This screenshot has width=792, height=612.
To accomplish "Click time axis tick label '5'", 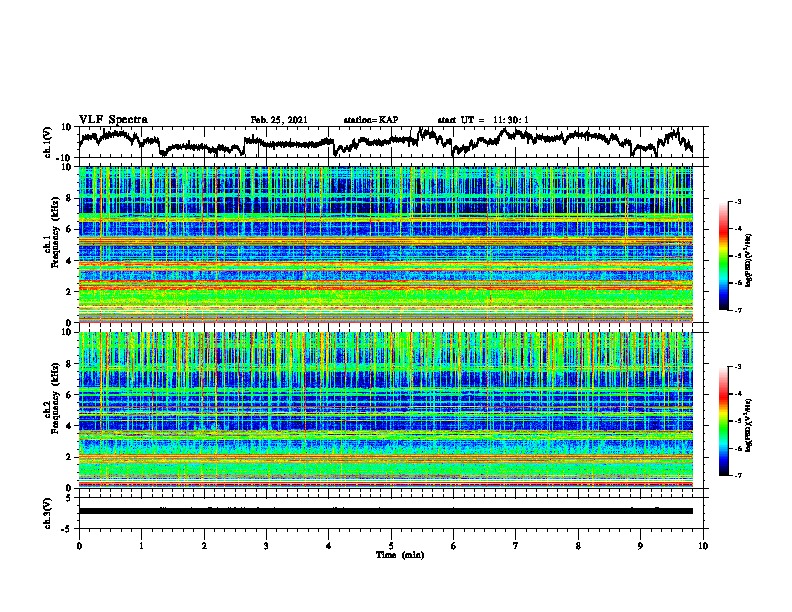I will tap(391, 546).
